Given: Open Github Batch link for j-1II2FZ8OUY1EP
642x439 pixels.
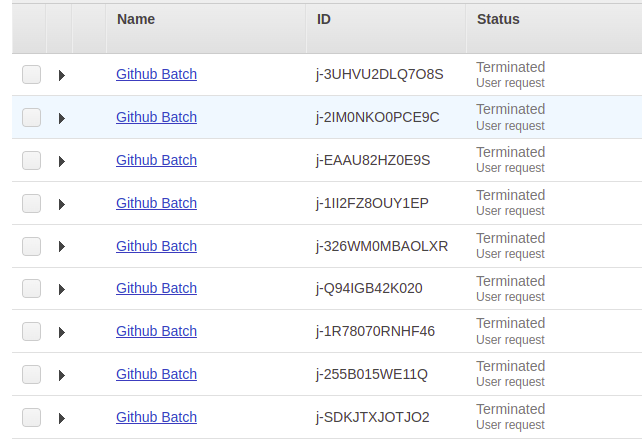Looking at the screenshot, I should click(156, 203).
